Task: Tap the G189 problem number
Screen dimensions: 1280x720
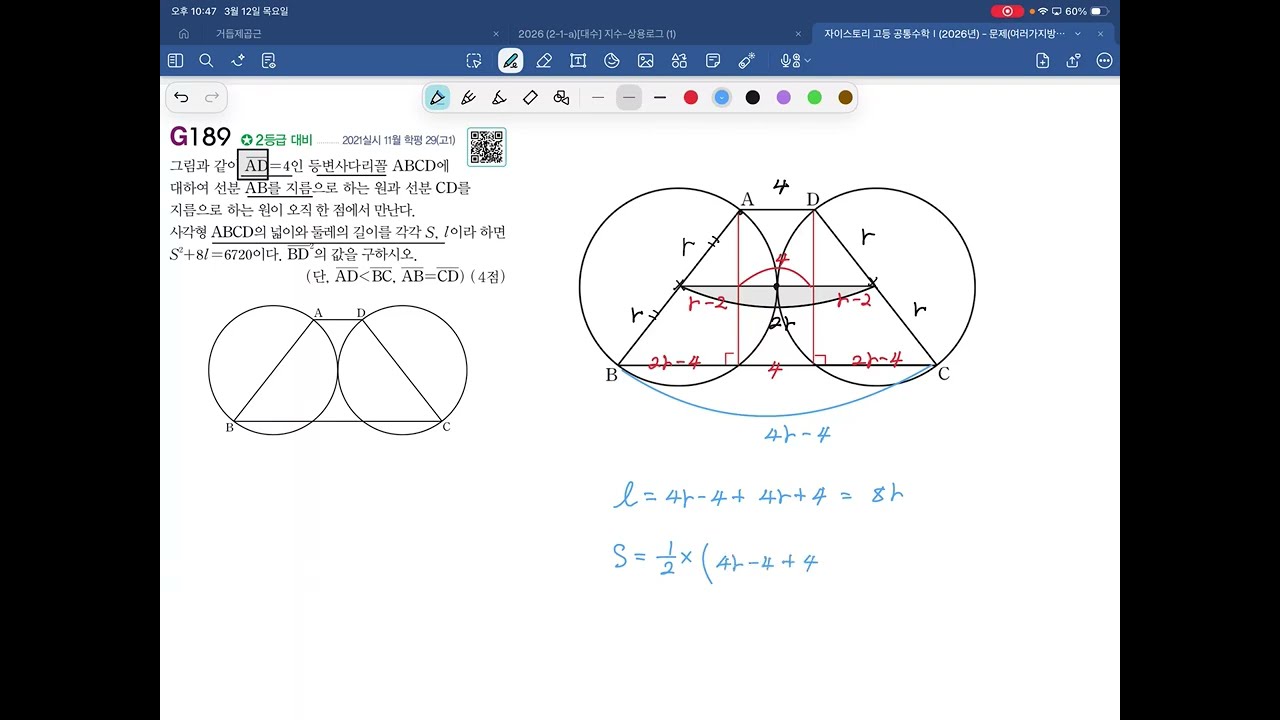Action: (x=200, y=137)
